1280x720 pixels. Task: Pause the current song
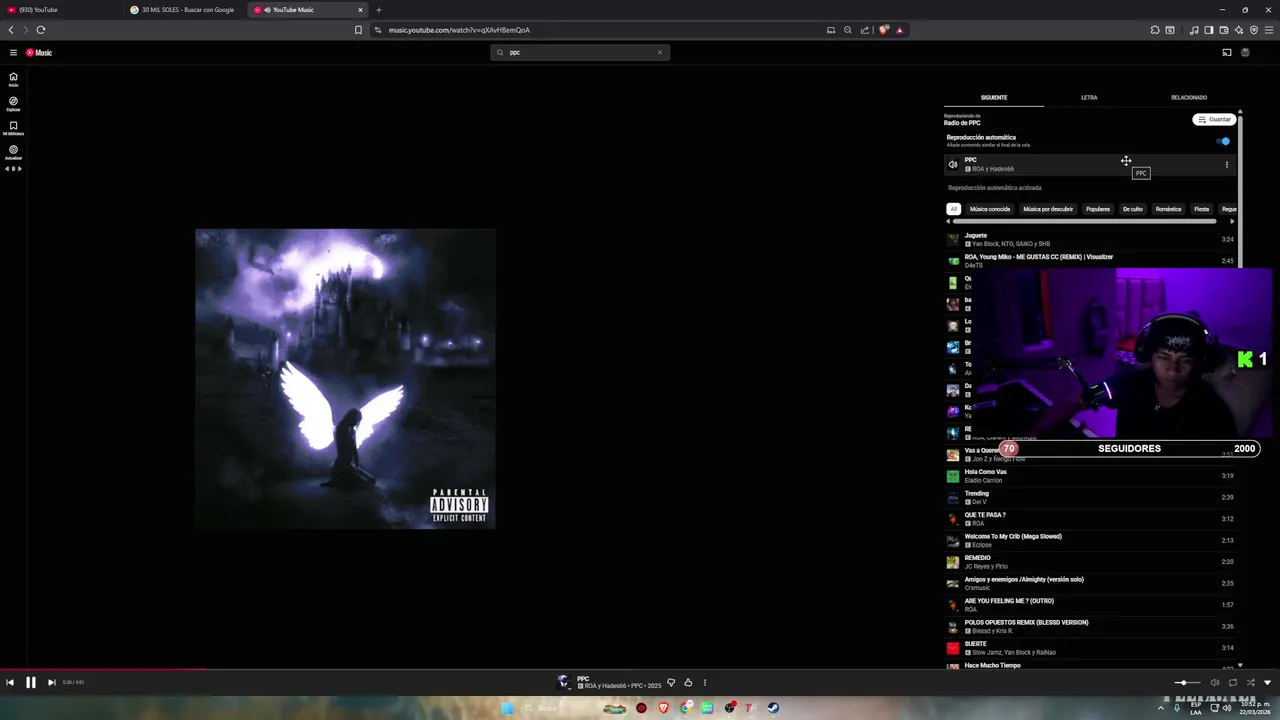pyautogui.click(x=30, y=682)
